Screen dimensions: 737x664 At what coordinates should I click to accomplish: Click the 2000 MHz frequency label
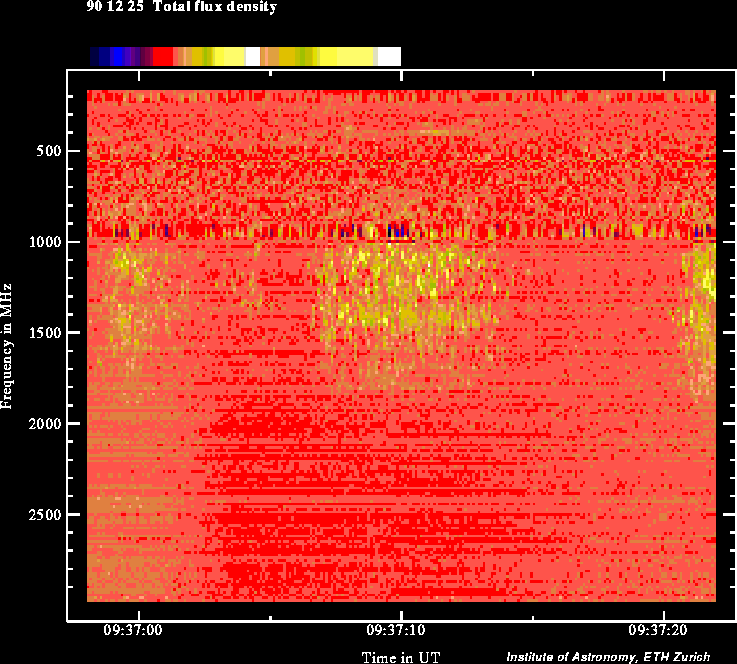(45, 424)
